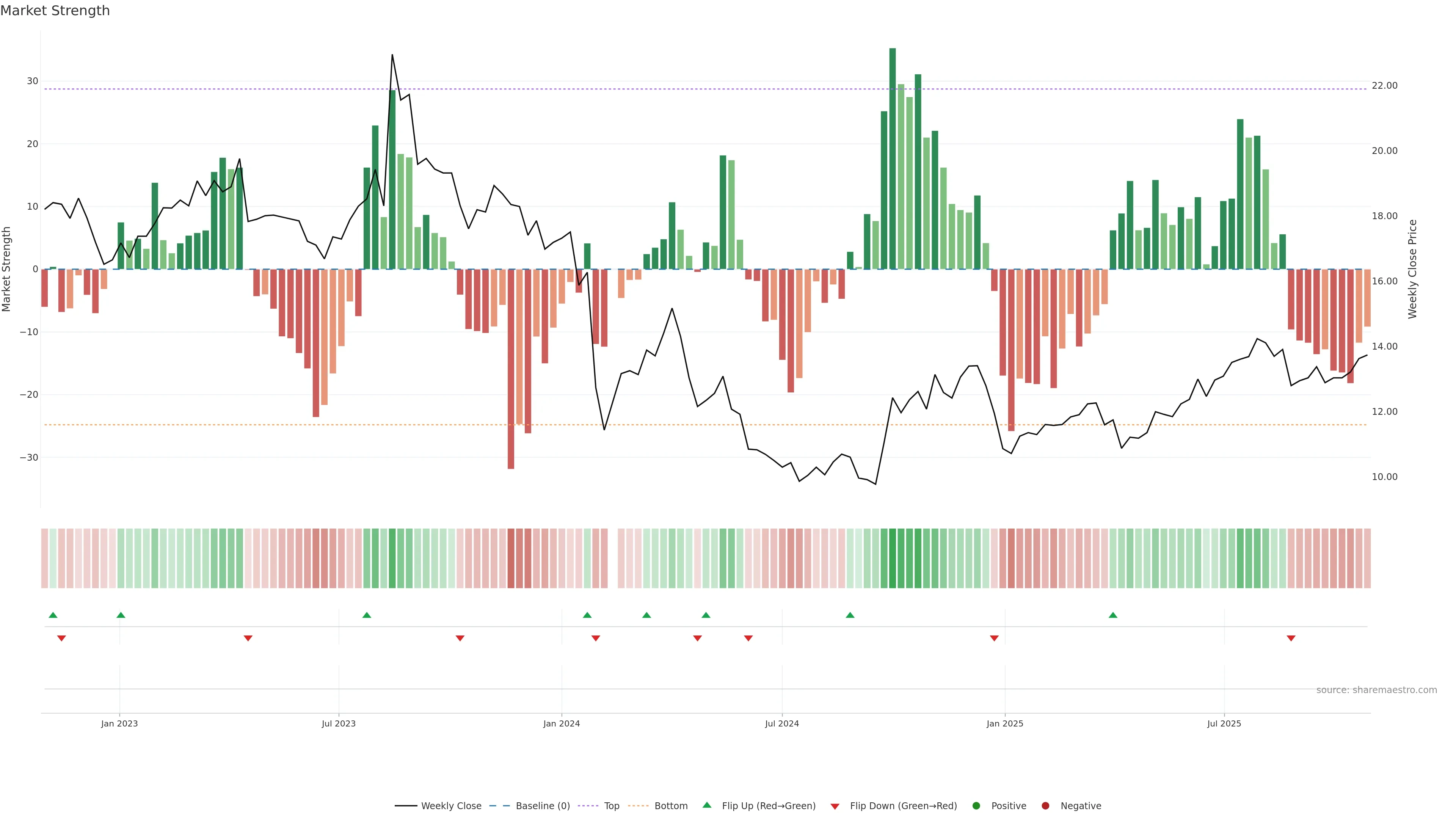The image size is (1456, 819).
Task: Click the first flip-up triangle marker on the left
Action: tap(53, 615)
